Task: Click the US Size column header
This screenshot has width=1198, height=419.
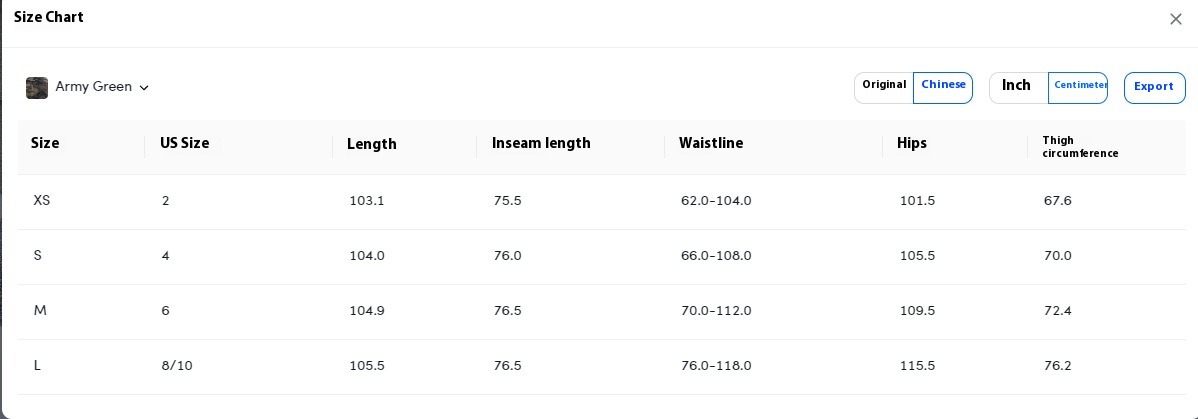Action: 184,142
